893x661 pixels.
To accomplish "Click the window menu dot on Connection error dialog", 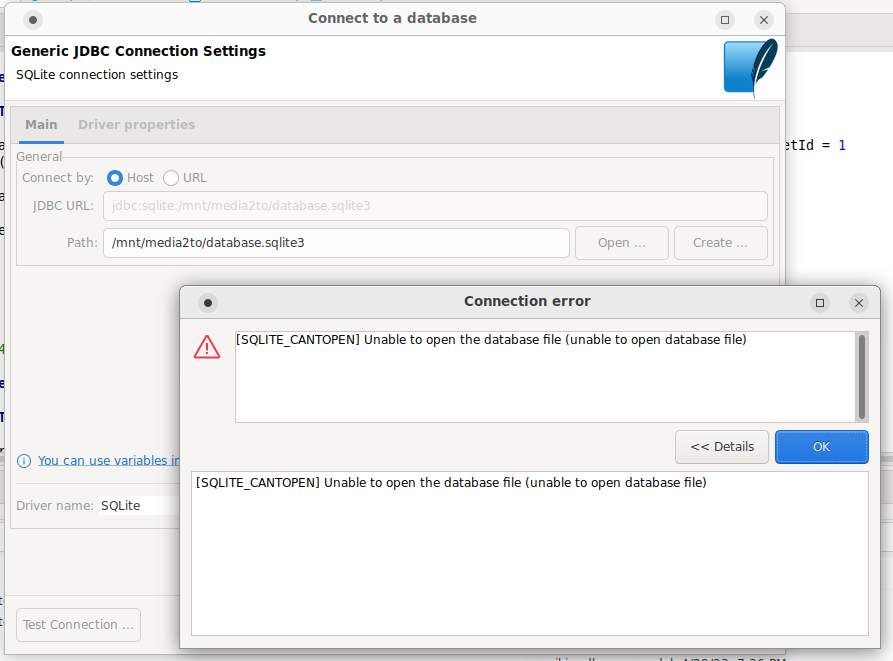I will click(x=207, y=301).
